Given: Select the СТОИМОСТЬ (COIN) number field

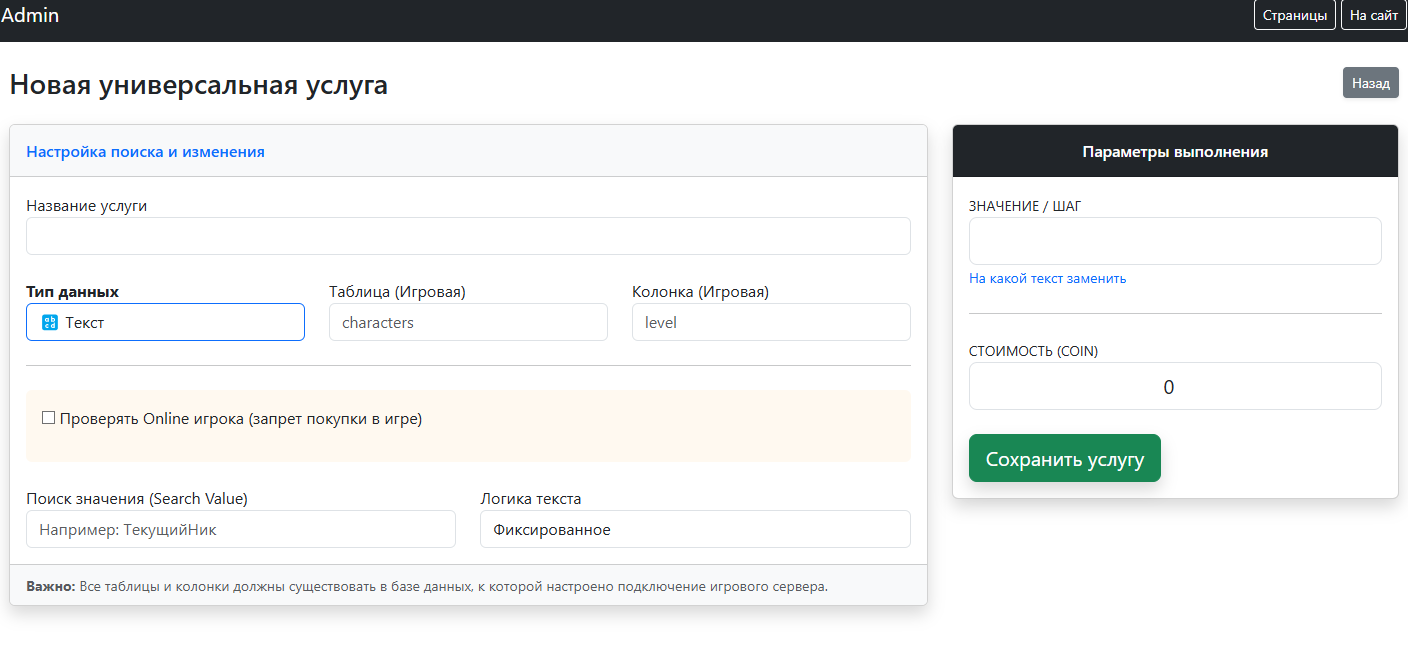Looking at the screenshot, I should click(1174, 386).
